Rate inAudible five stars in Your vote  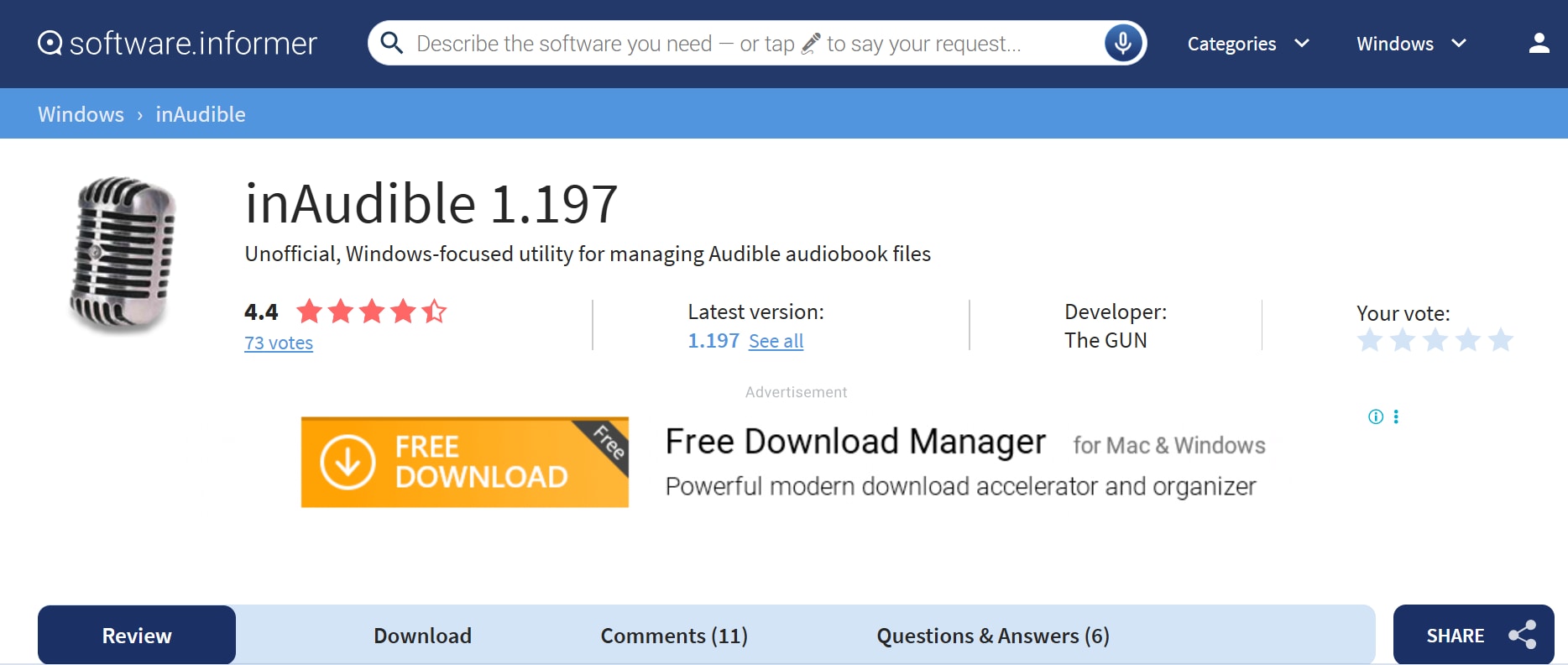1501,340
